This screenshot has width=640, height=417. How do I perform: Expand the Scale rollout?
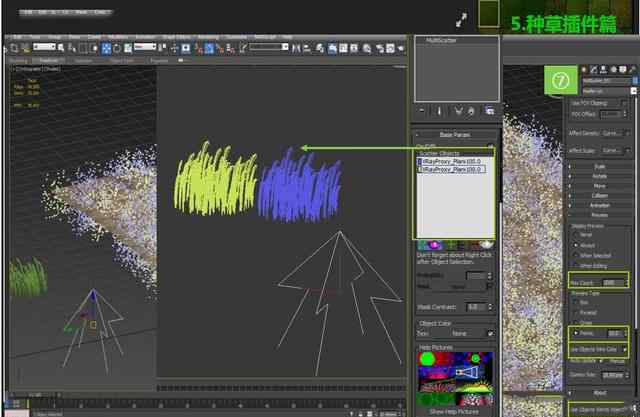pos(599,166)
